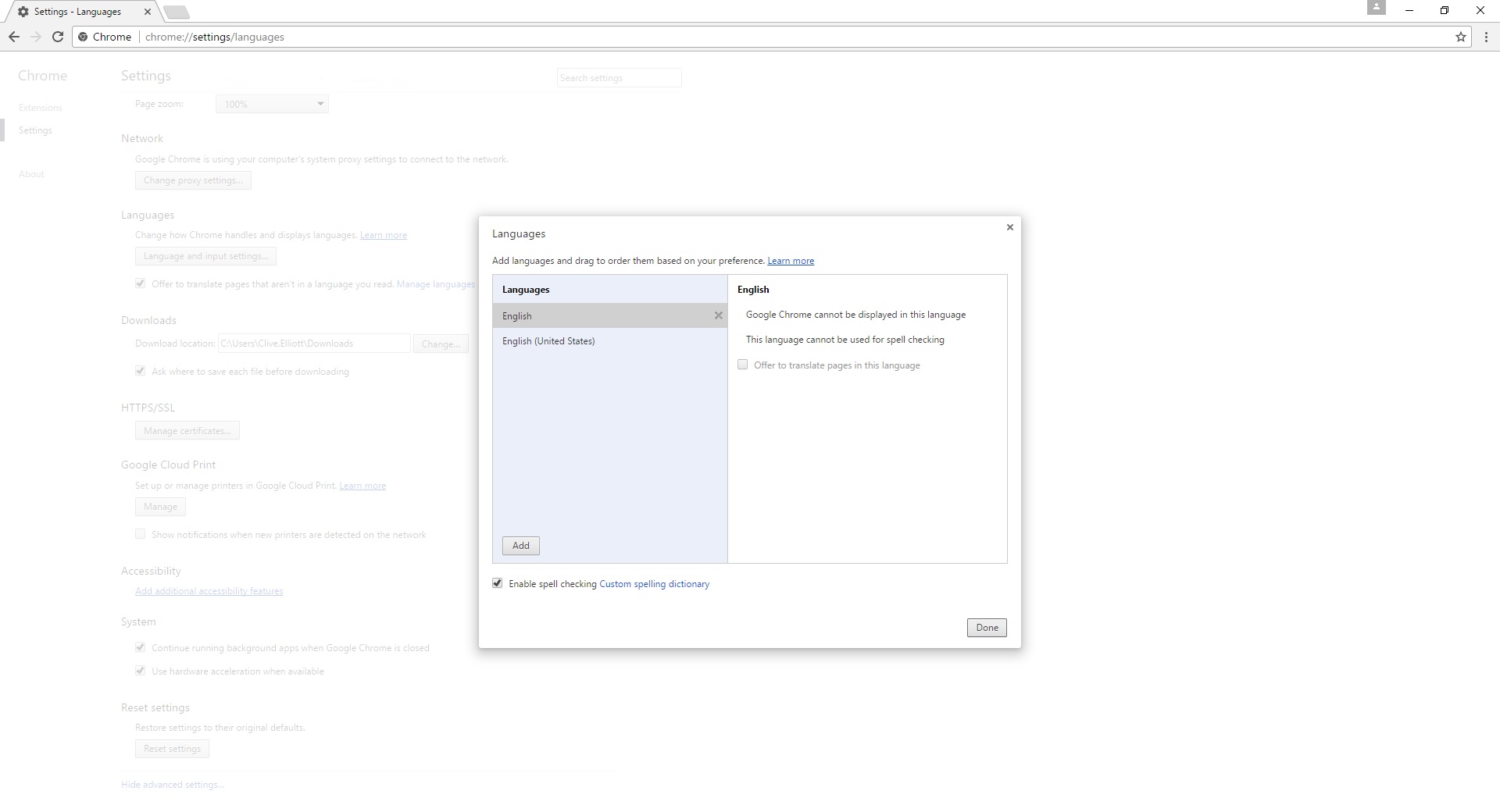This screenshot has height=812, width=1500.
Task: Open the Chrome three-dot menu
Action: click(x=1486, y=37)
